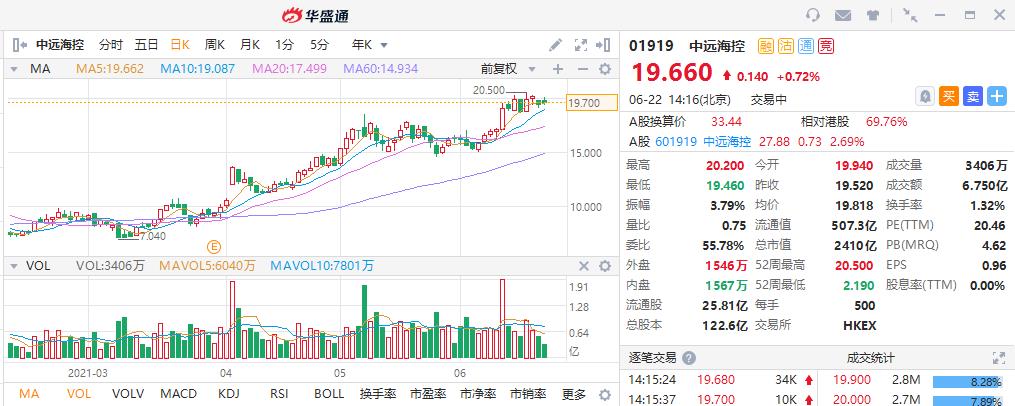
Task: Toggle the MA indicator at bottom
Action: [x=29, y=394]
